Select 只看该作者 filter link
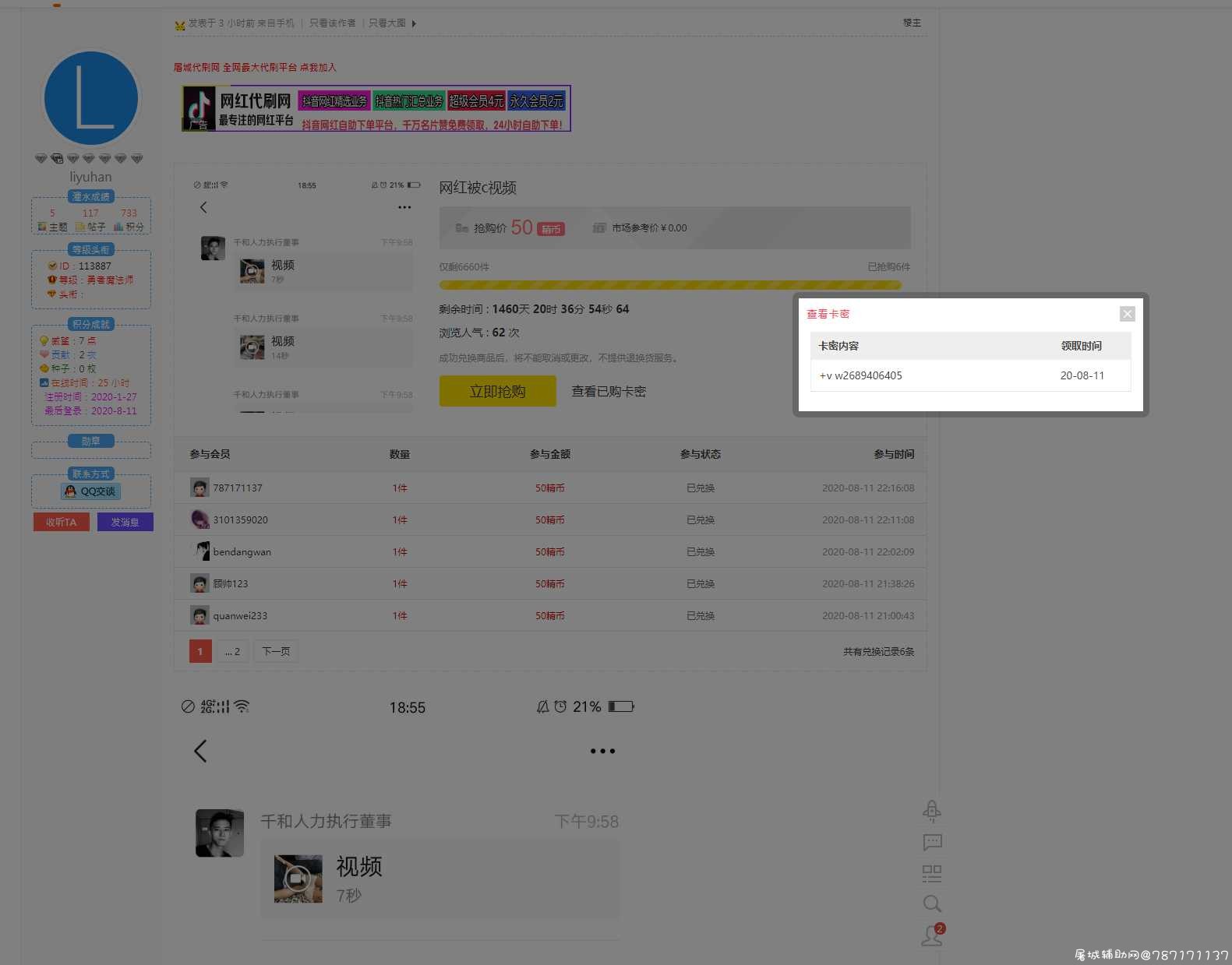Screen dimensions: 1232x965 333,23
